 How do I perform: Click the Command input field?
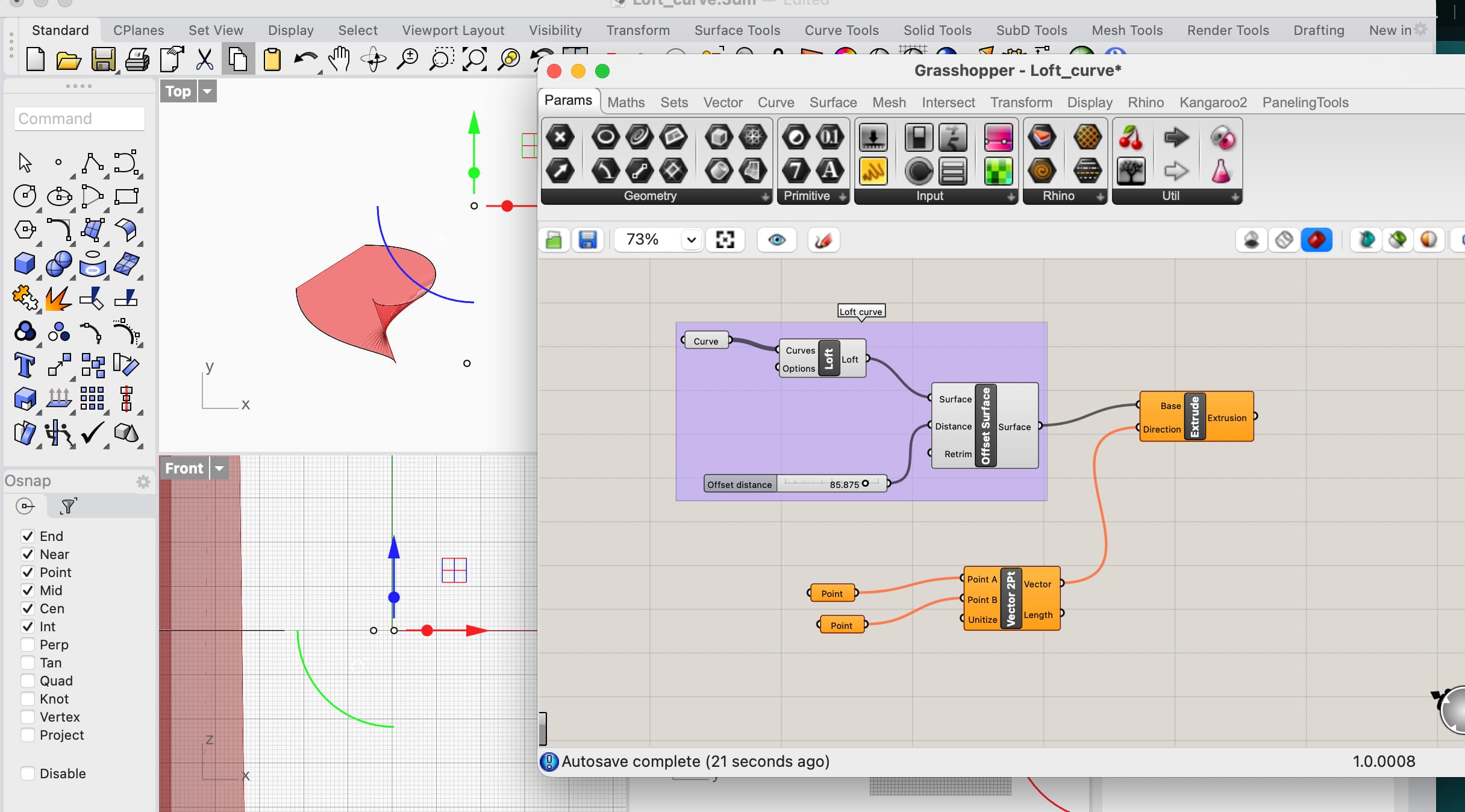pos(80,119)
